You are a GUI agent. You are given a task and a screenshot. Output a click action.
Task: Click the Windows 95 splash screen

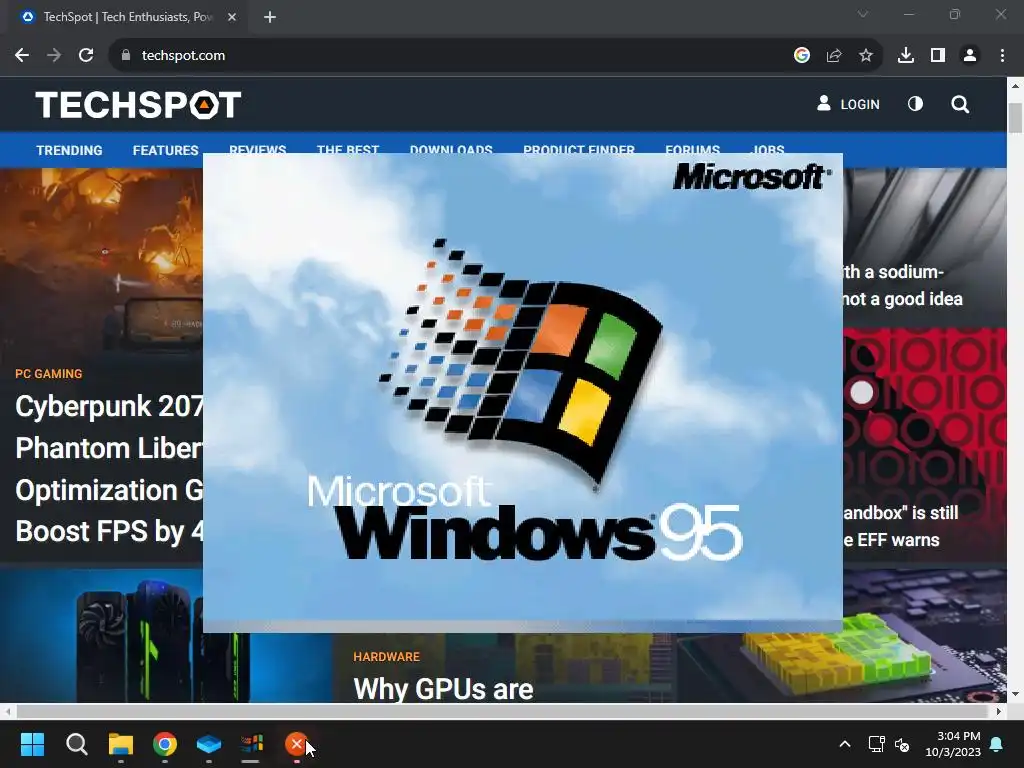tap(522, 392)
